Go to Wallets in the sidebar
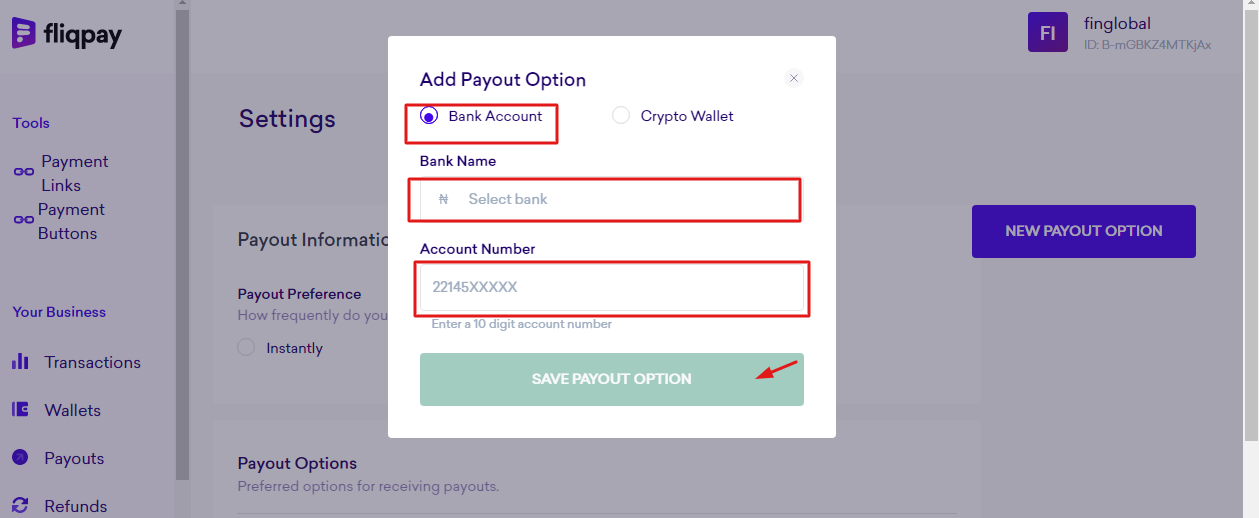Viewport: 1259px width, 518px height. click(x=73, y=410)
